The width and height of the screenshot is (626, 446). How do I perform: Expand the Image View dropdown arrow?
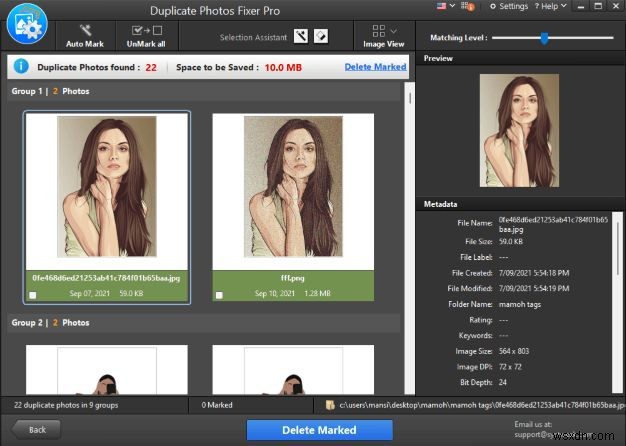click(393, 30)
